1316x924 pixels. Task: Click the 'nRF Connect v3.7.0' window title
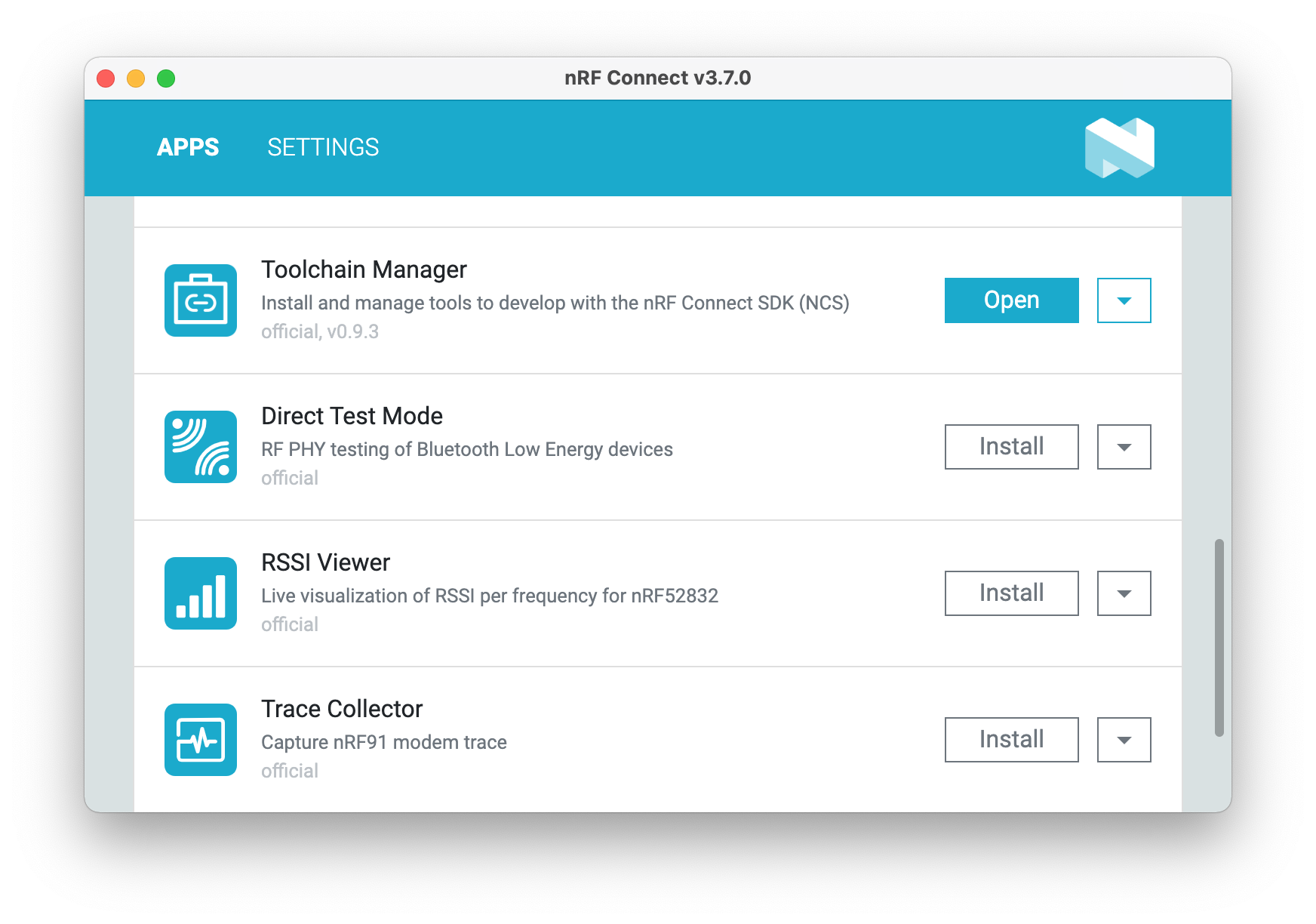pyautogui.click(x=658, y=78)
